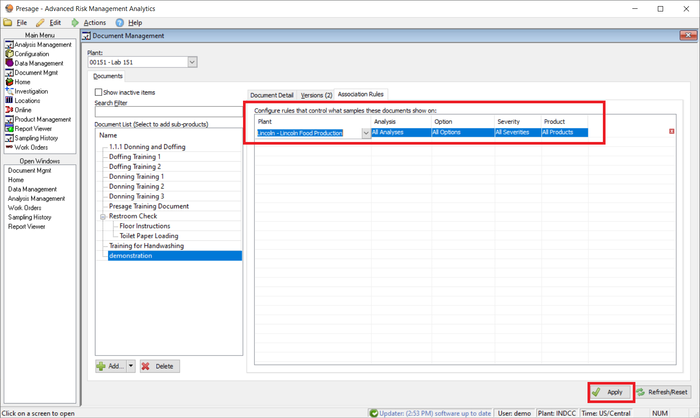Enable the Show inactive items checkbox
The height and width of the screenshot is (418, 700).
click(99, 92)
